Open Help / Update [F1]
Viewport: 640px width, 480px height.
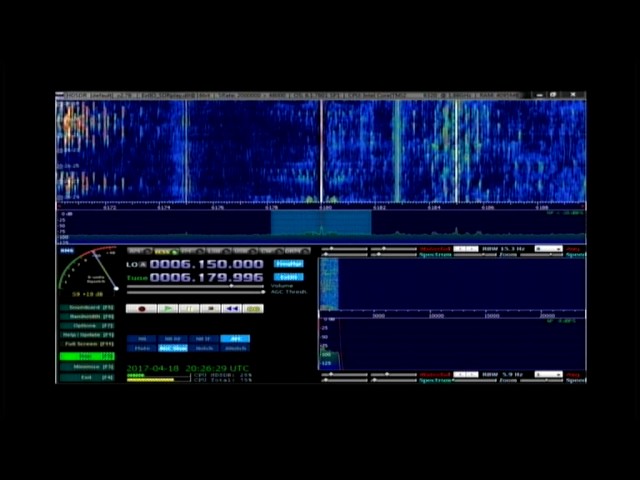87,335
